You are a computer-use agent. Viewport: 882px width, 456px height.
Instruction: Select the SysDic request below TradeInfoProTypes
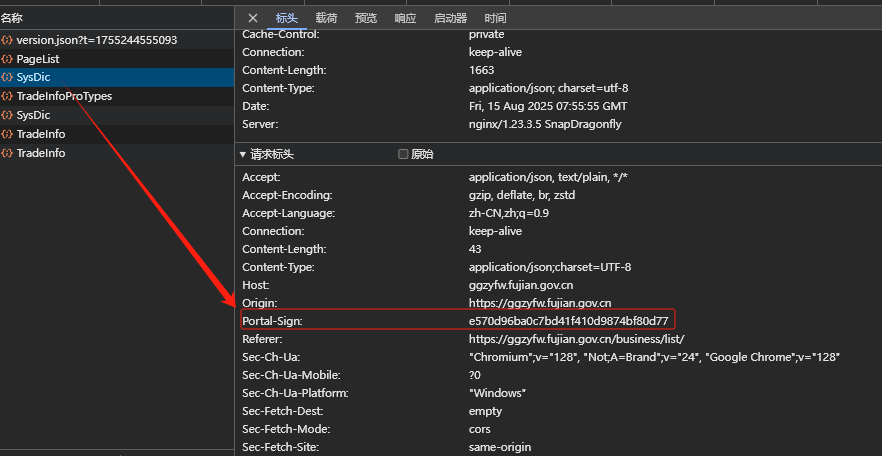(x=117, y=115)
